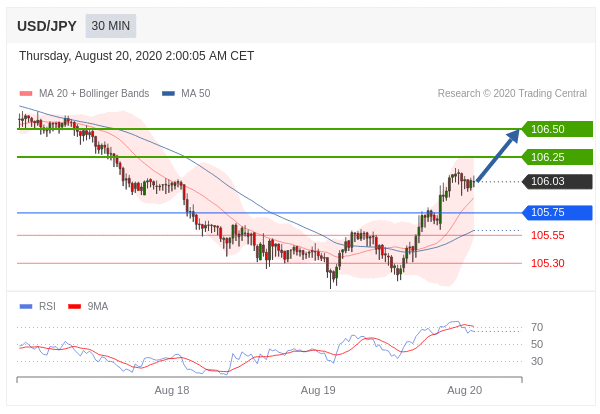This screenshot has width=600, height=414.
Task: Select the 106.25 green resistance label
Action: click(x=557, y=157)
